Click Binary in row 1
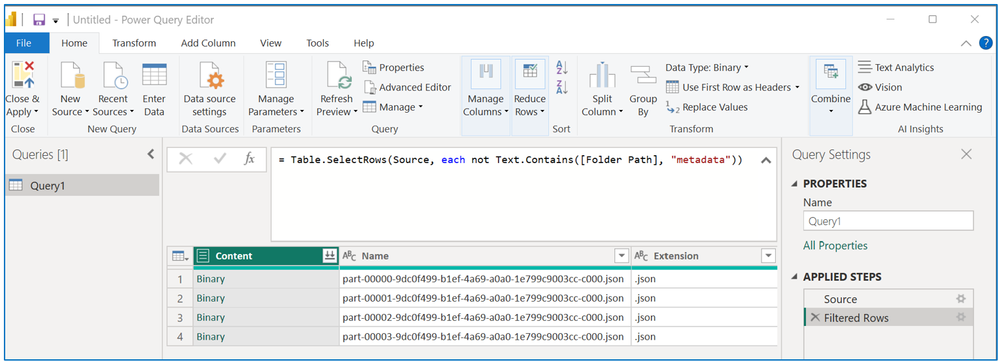This screenshot has width=999, height=362. (x=210, y=279)
